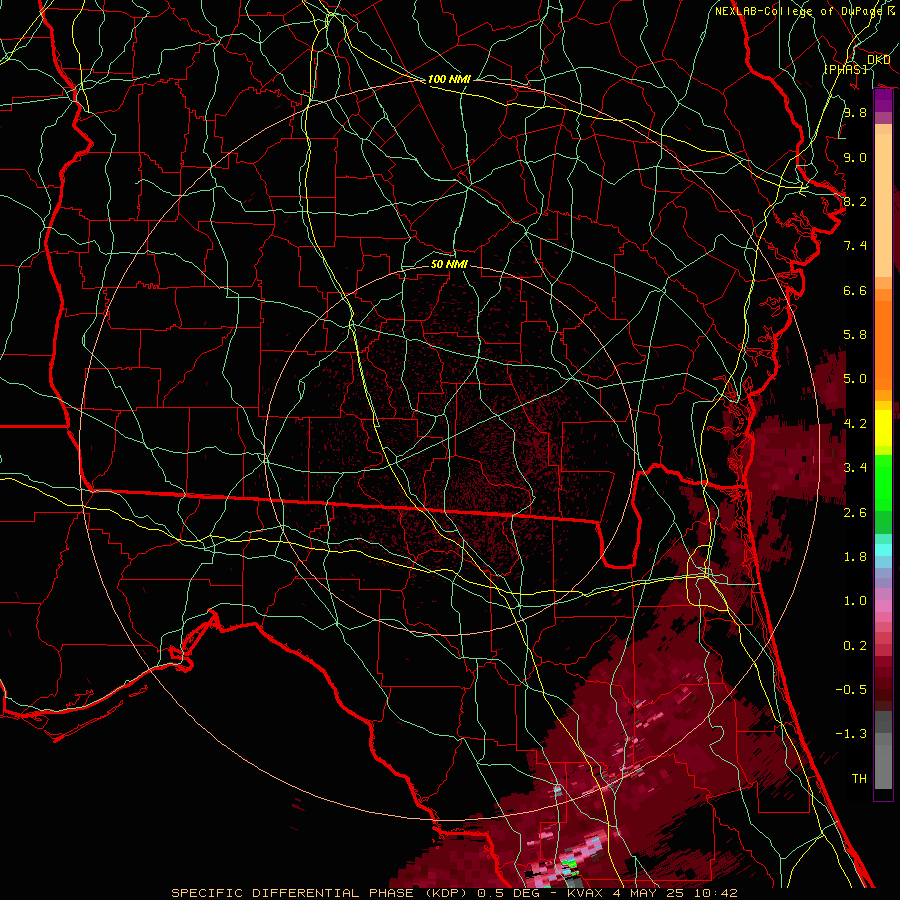The height and width of the screenshot is (900, 900).
Task: Select the 50 NMI range ring label
Action: (449, 264)
